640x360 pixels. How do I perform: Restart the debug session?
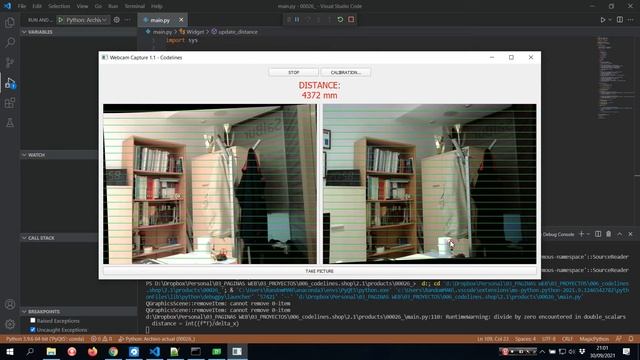pyautogui.click(x=340, y=20)
